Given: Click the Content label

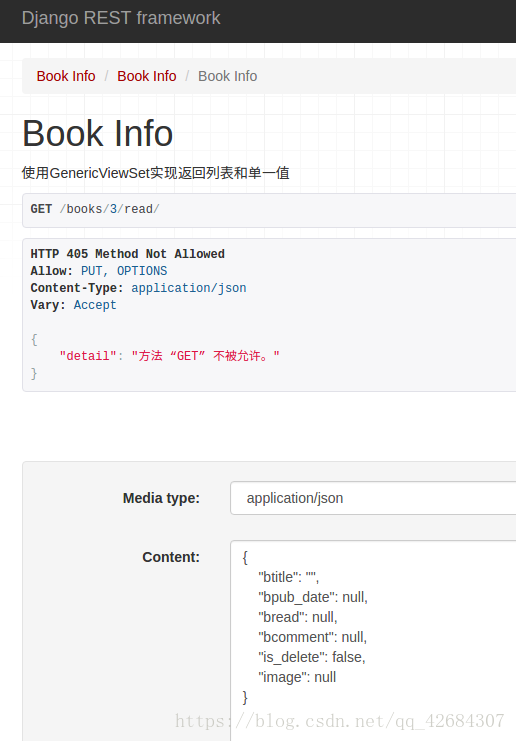Looking at the screenshot, I should [x=171, y=557].
